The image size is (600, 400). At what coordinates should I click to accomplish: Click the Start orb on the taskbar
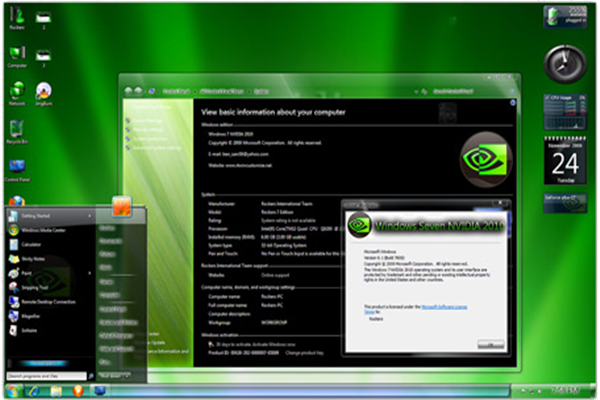13,391
